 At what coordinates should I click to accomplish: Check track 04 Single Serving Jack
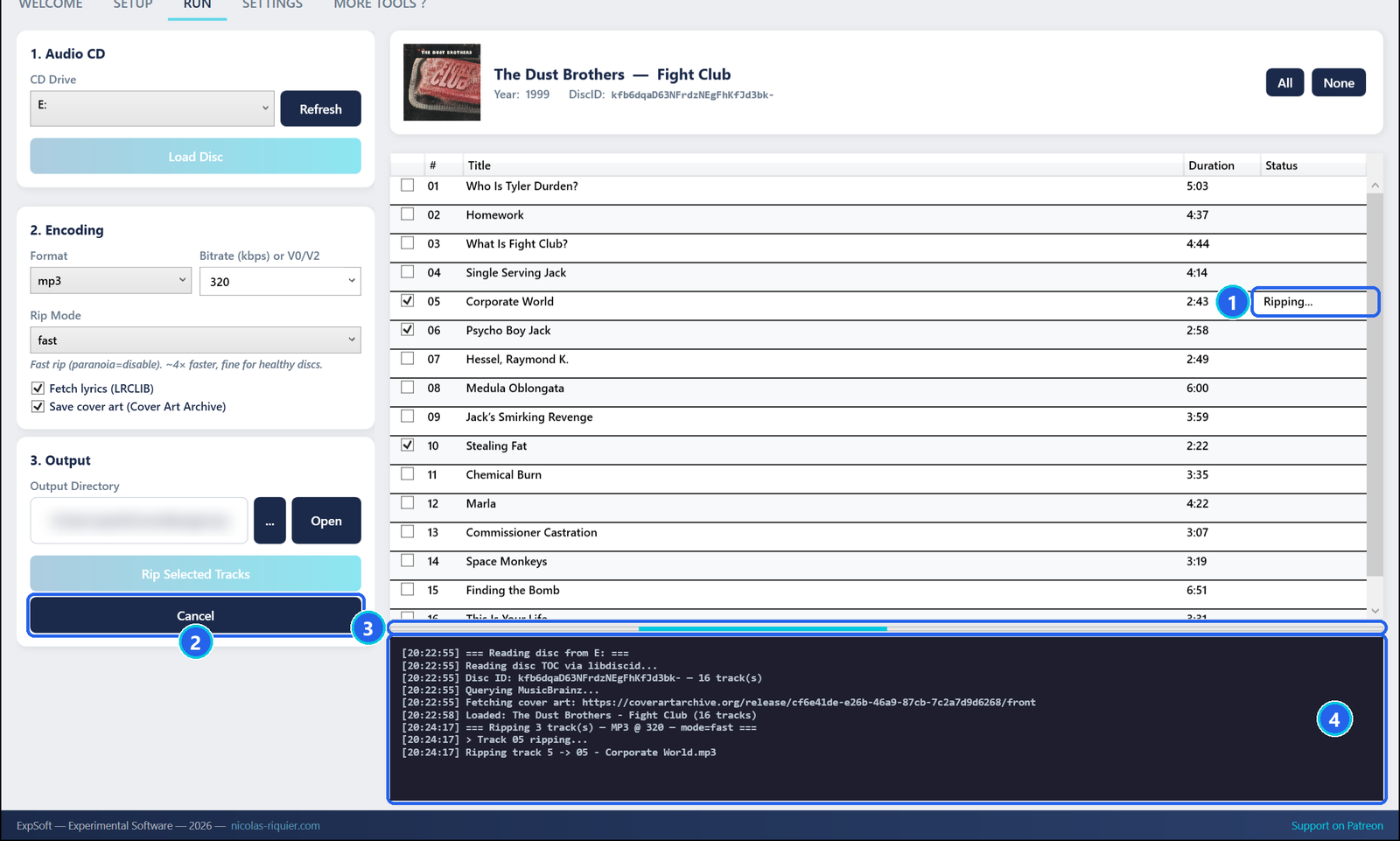click(x=408, y=272)
